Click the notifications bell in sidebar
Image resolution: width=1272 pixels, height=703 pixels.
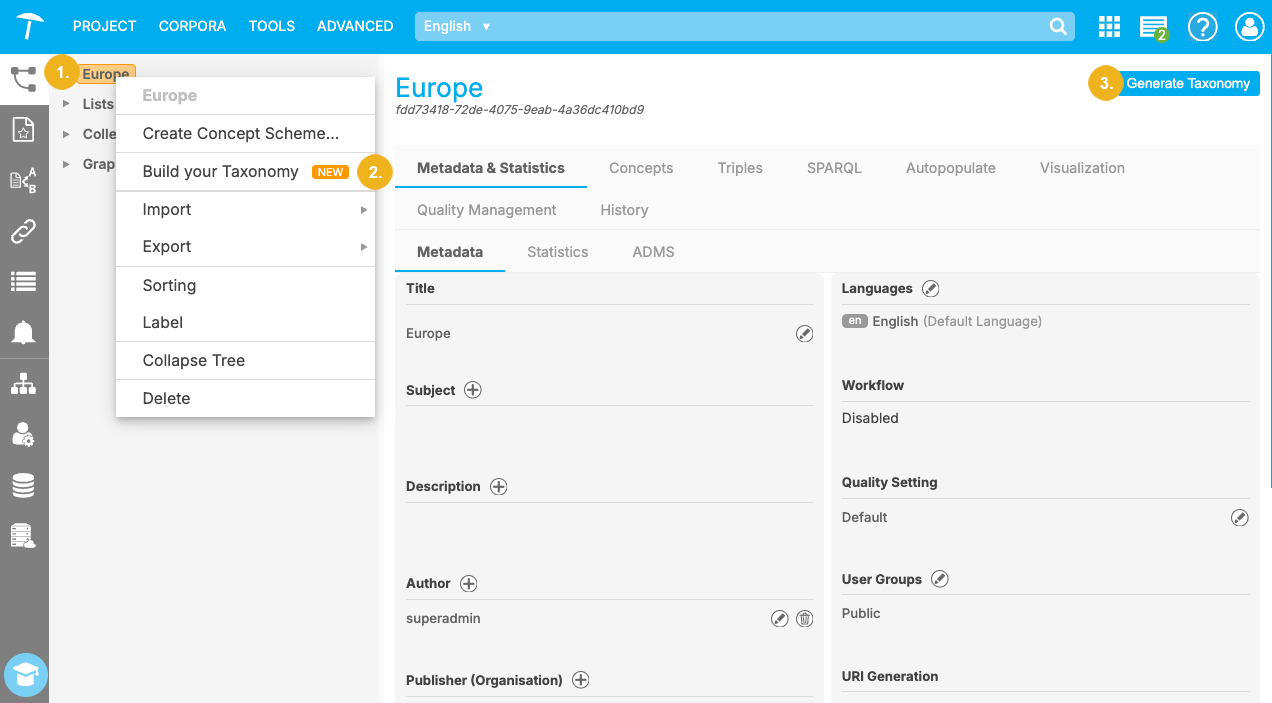click(x=23, y=333)
